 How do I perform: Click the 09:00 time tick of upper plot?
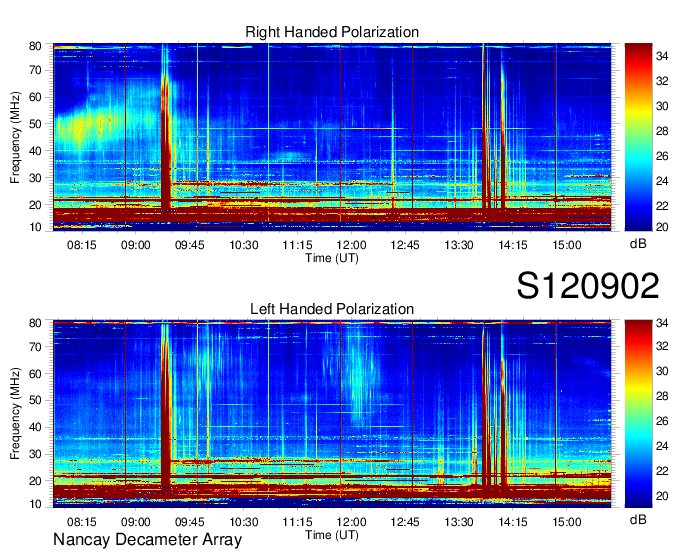(x=135, y=245)
